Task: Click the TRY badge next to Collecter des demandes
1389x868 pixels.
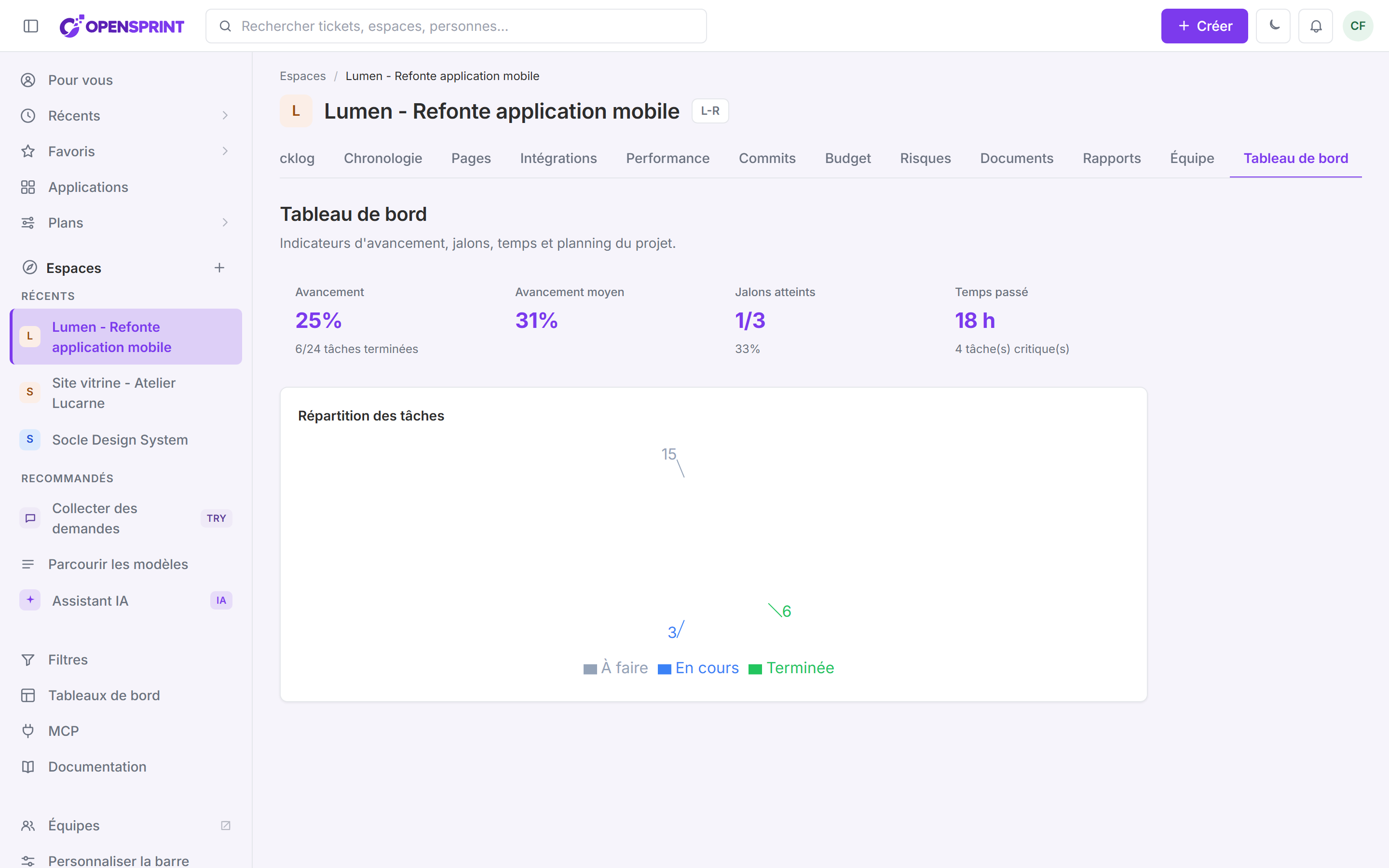Action: point(217,518)
